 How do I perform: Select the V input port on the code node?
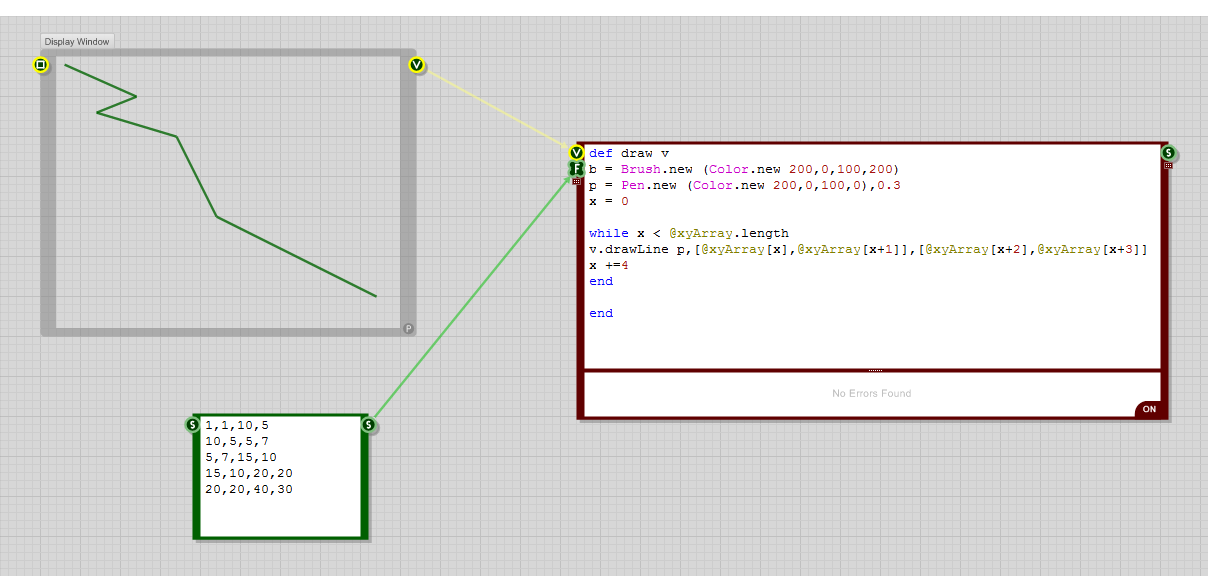[x=577, y=152]
